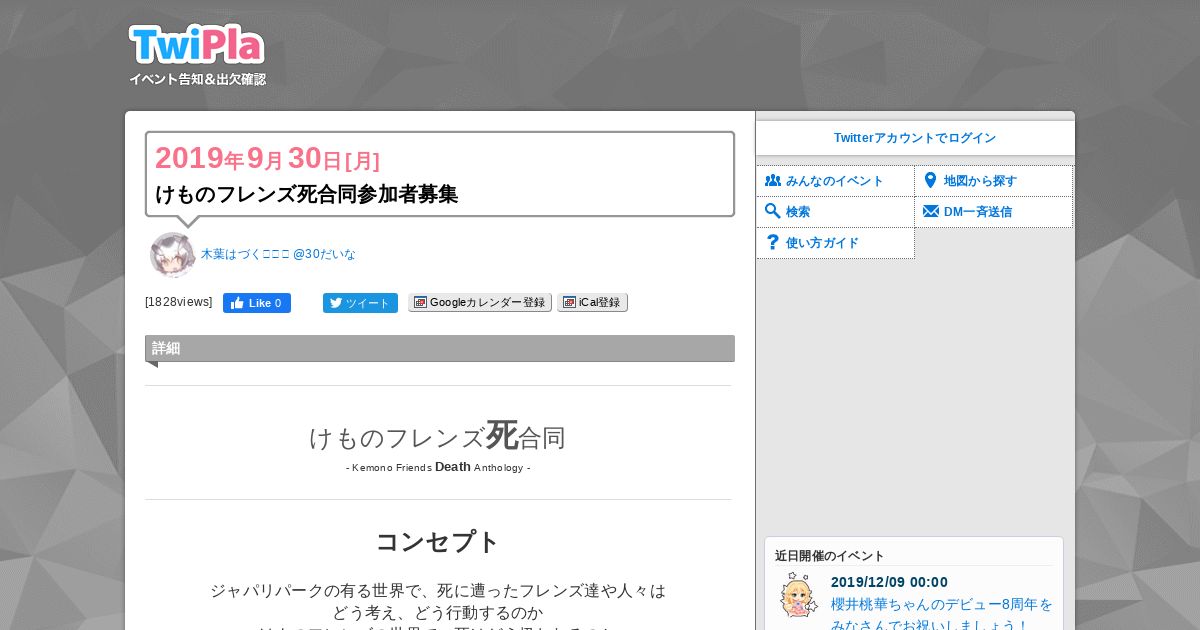Open DM一斉送信 menu item
This screenshot has height=630, width=1200.
[x=994, y=212]
